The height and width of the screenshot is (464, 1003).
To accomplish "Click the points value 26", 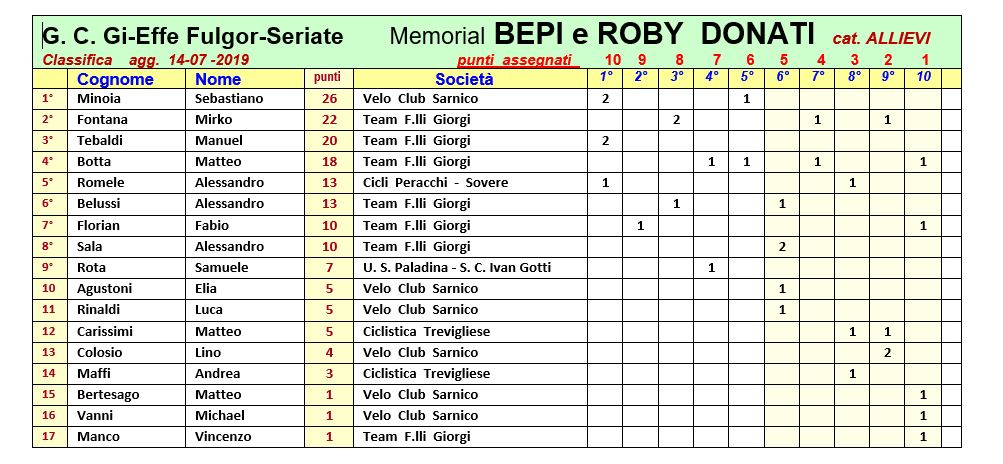I will coord(329,99).
